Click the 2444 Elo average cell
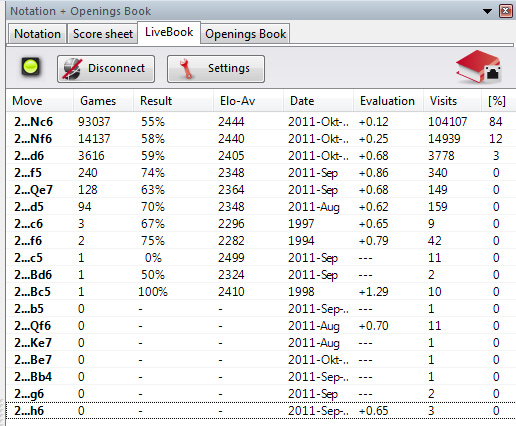 (x=231, y=122)
